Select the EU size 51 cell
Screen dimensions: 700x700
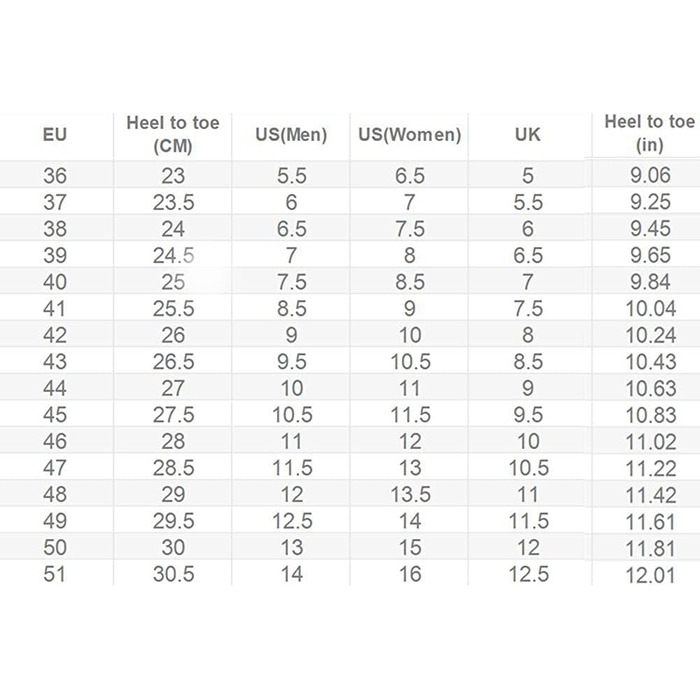56,574
